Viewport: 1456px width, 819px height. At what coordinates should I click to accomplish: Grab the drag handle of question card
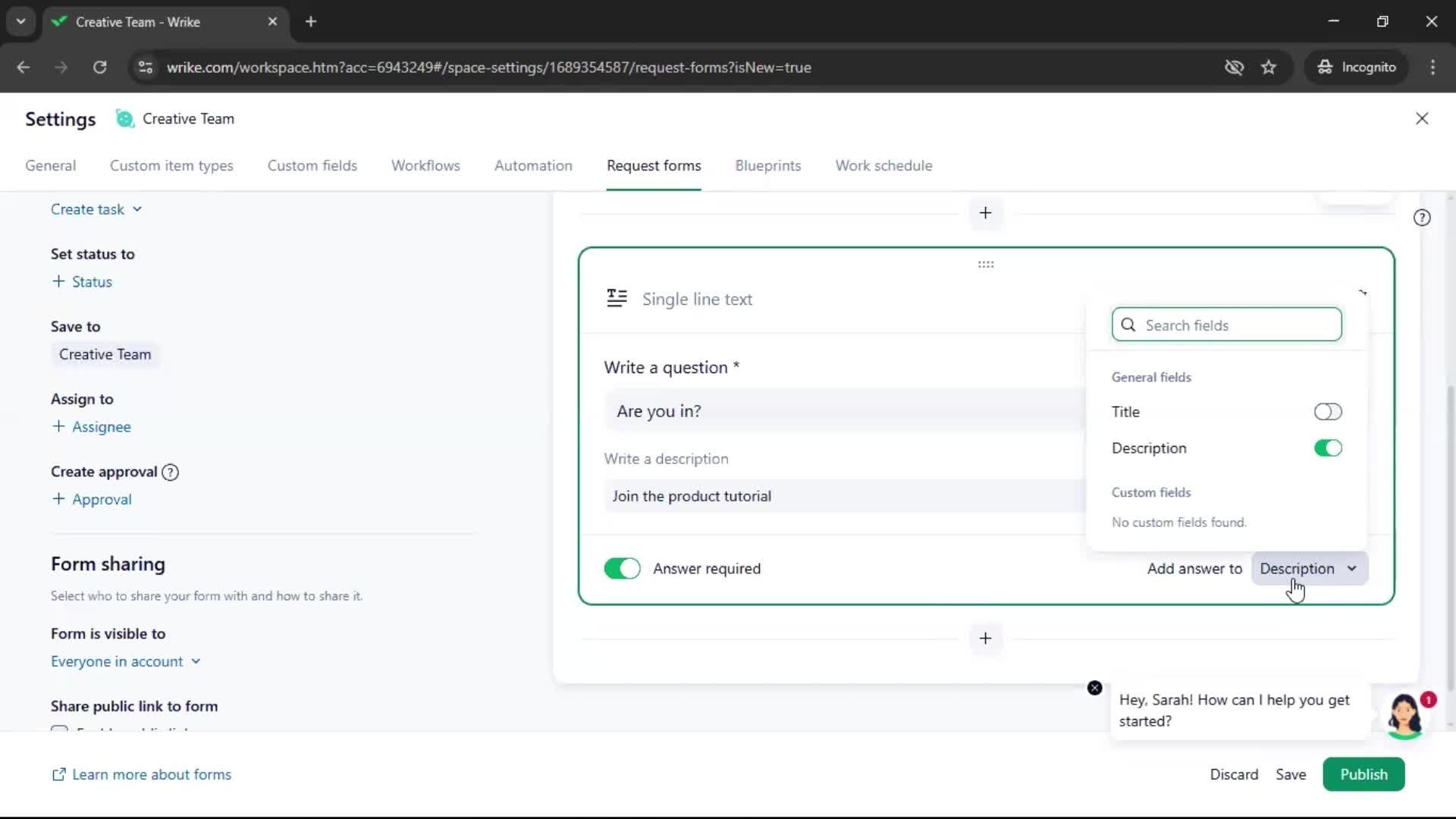point(986,265)
